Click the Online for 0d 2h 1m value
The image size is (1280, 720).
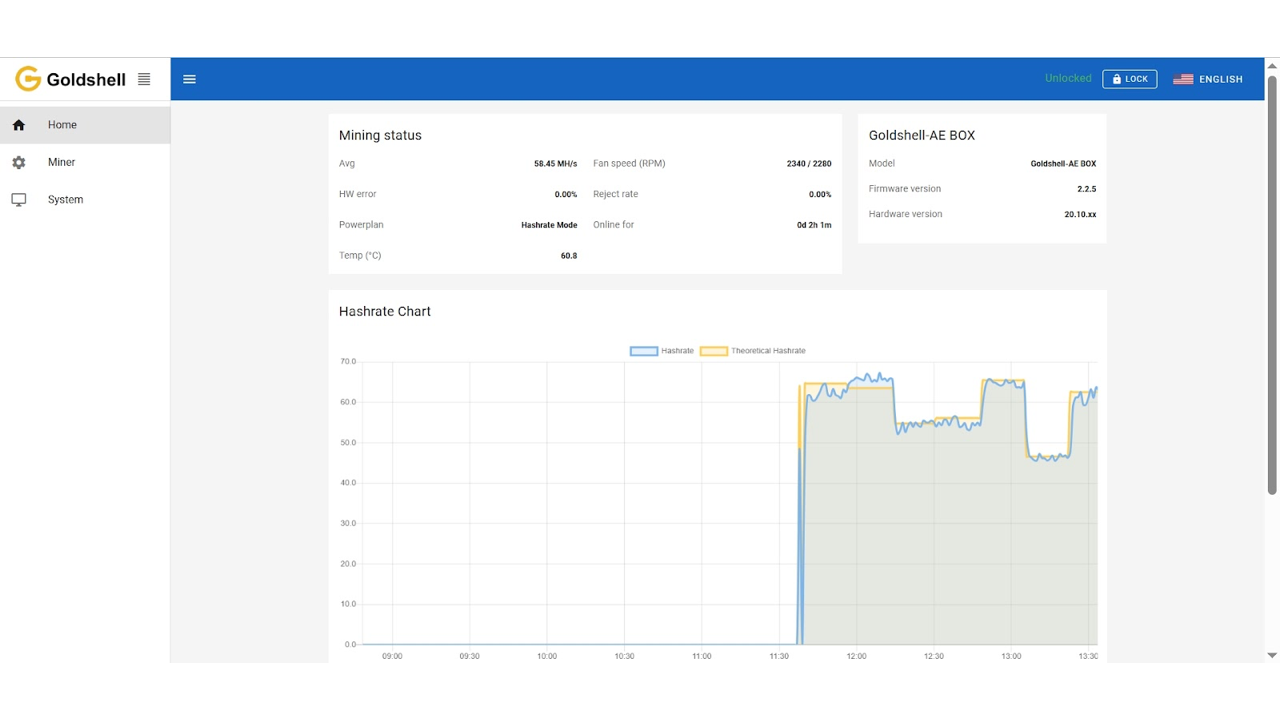click(814, 225)
